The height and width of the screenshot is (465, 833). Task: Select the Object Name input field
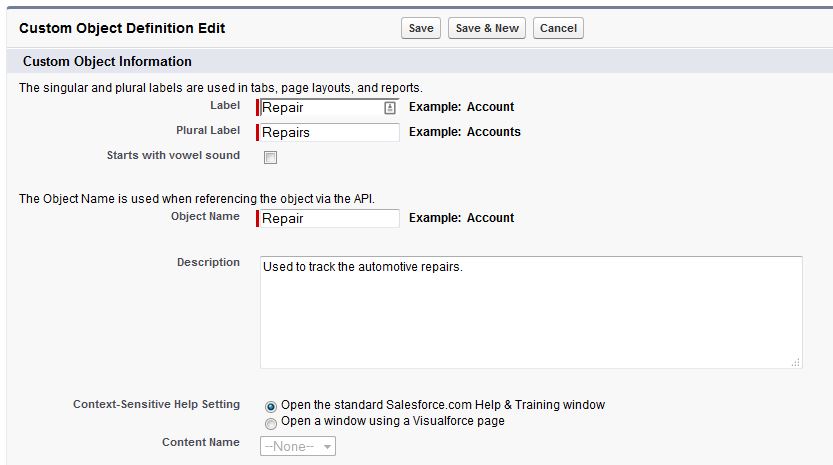coord(330,218)
